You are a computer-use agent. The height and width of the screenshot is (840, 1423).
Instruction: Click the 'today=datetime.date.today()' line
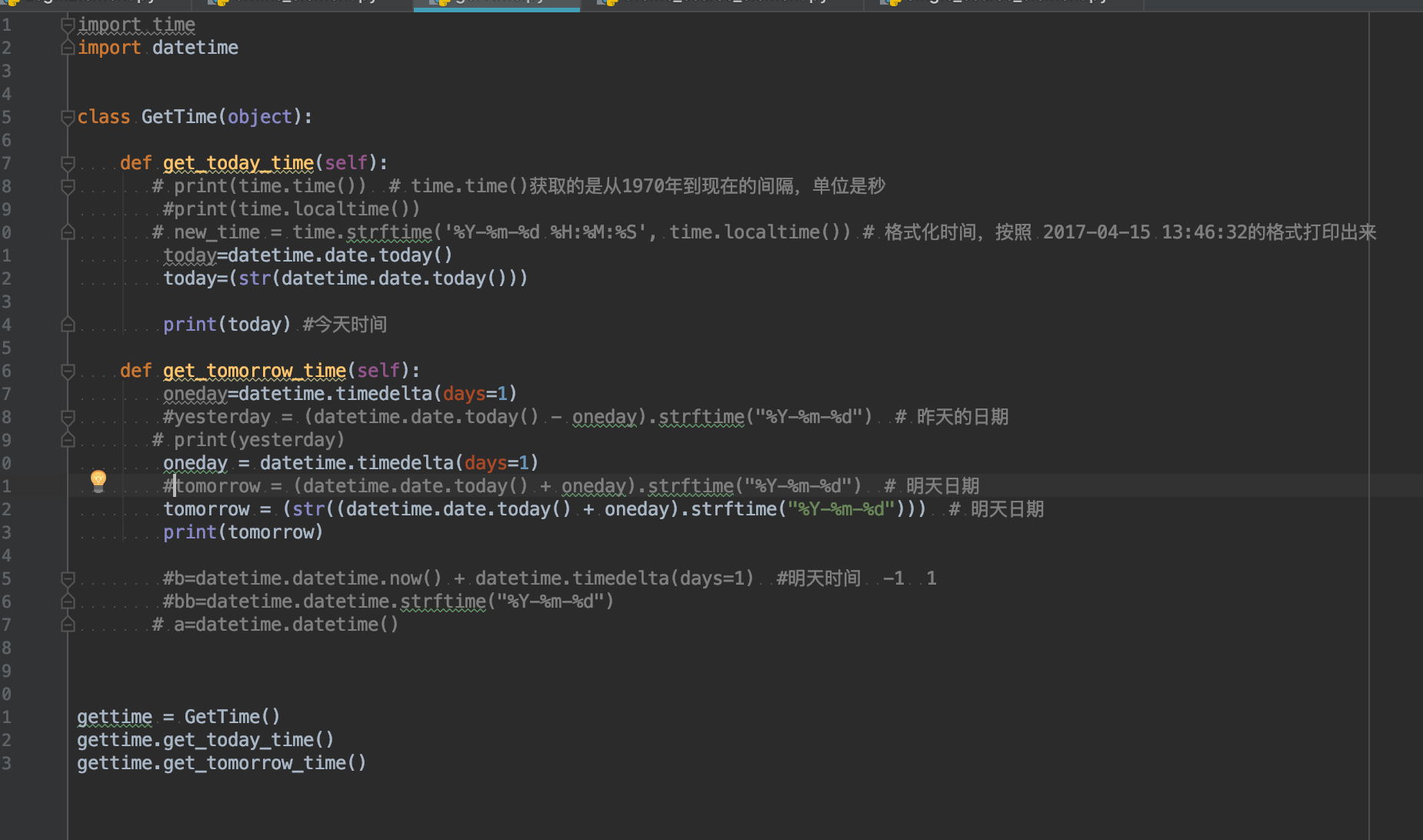(308, 255)
